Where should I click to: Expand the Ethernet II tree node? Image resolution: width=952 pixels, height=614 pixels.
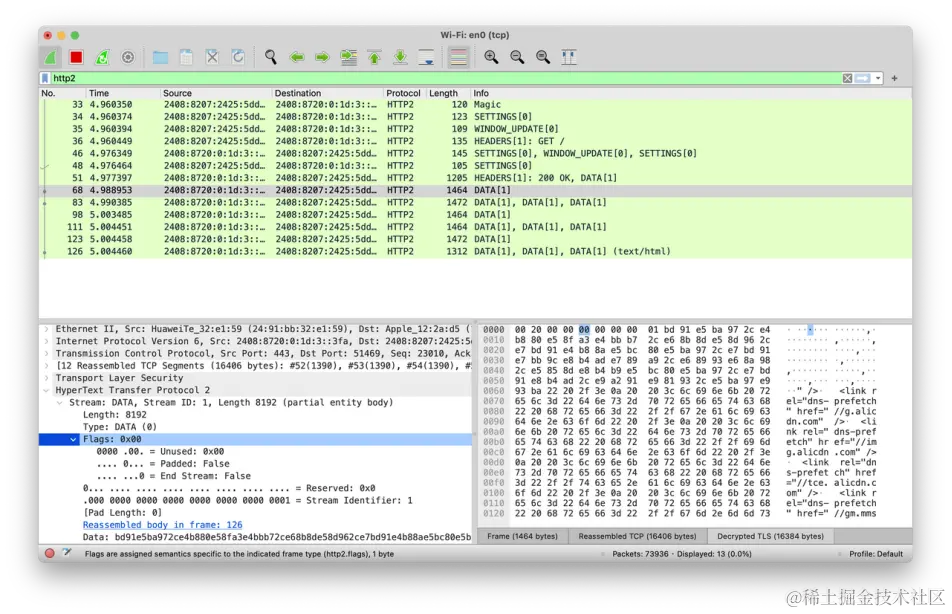point(47,329)
